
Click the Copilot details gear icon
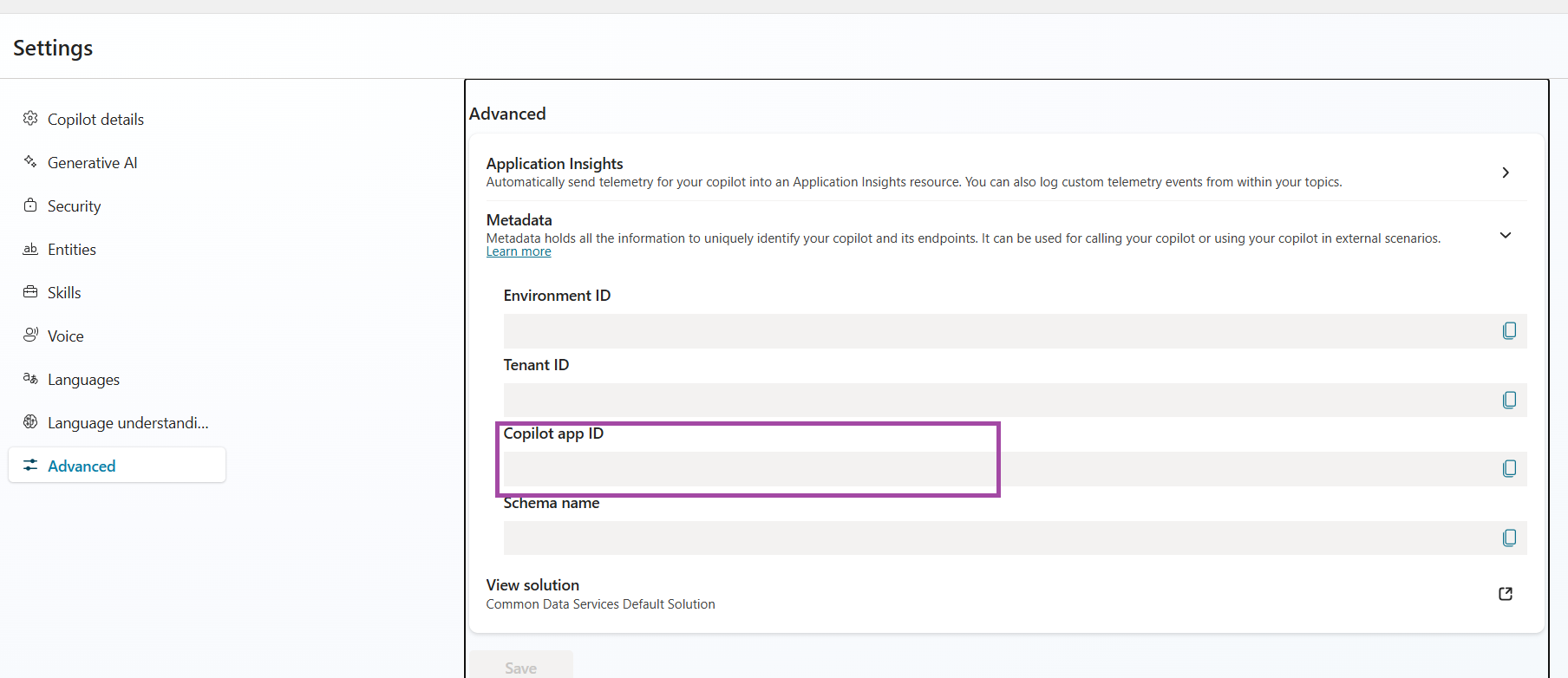tap(30, 119)
